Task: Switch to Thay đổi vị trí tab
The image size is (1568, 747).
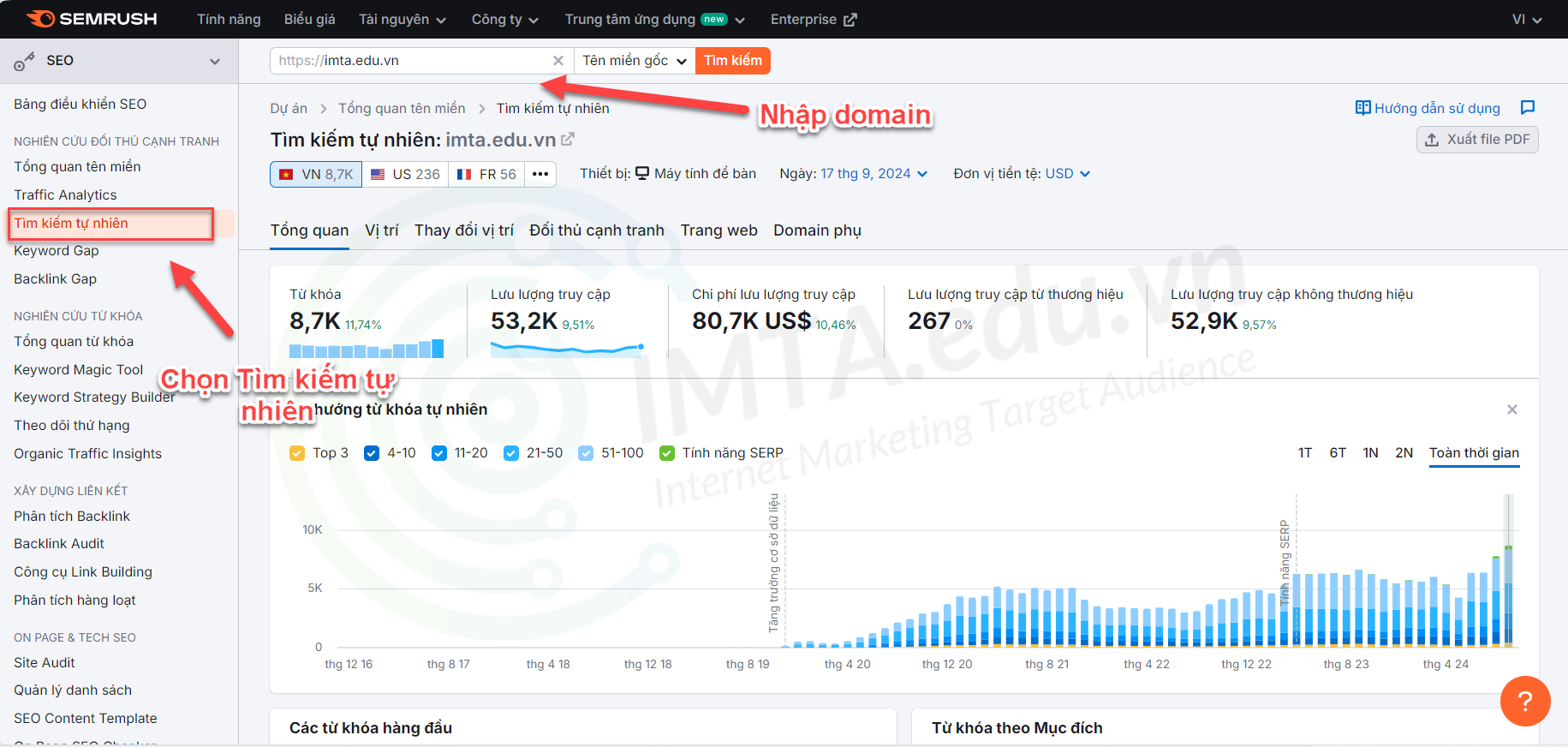Action: point(464,230)
